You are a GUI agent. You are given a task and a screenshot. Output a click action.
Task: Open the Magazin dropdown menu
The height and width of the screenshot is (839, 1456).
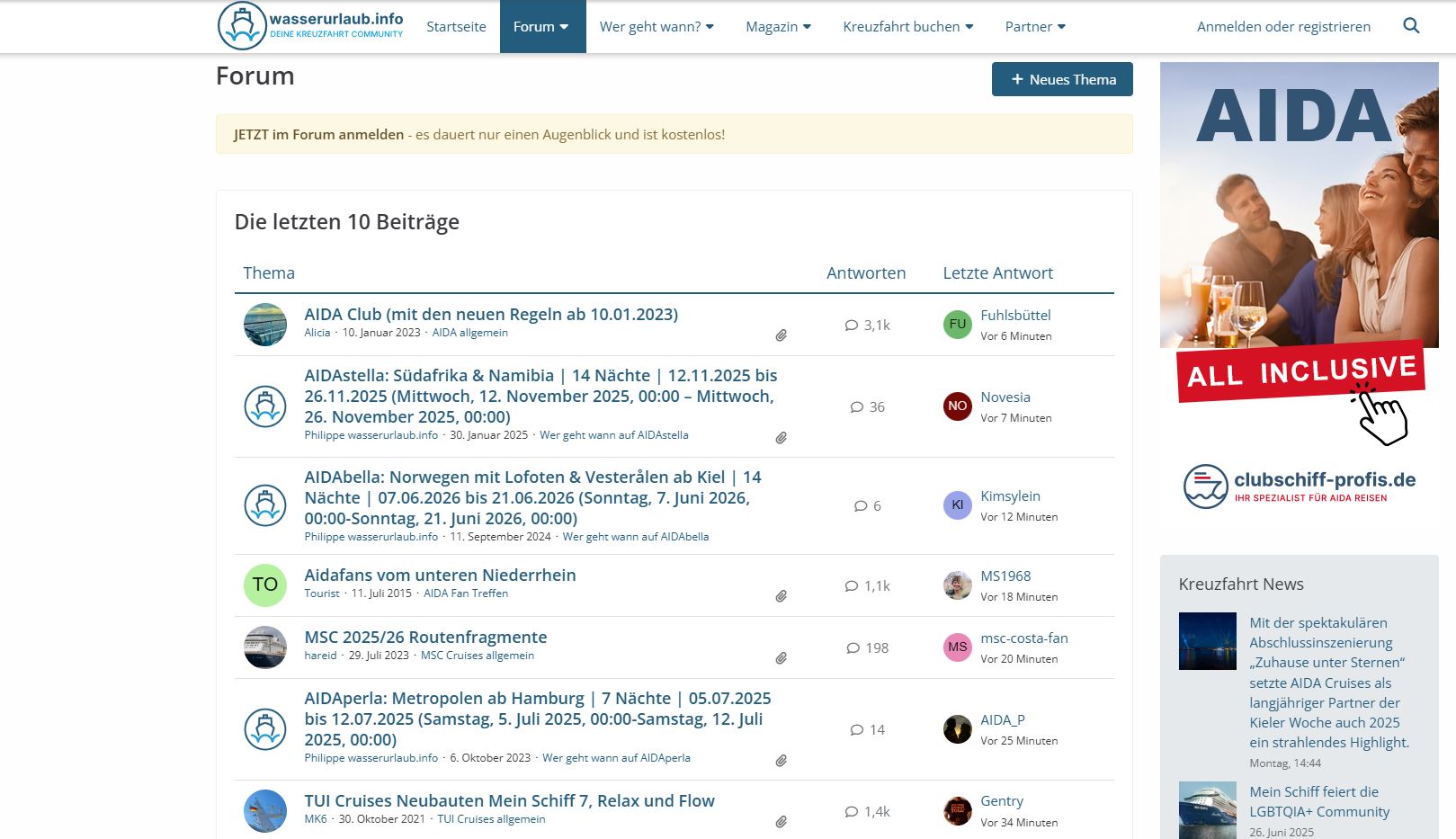pos(778,27)
